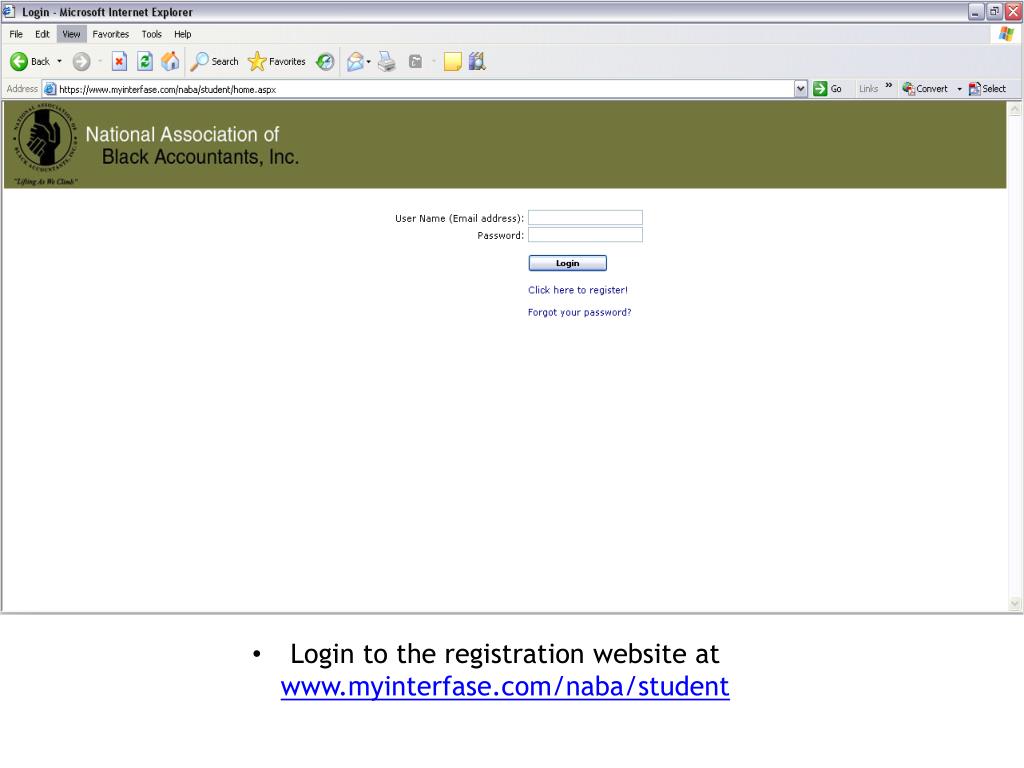The width and height of the screenshot is (1024, 768).
Task: Open the File menu
Action: pos(16,34)
